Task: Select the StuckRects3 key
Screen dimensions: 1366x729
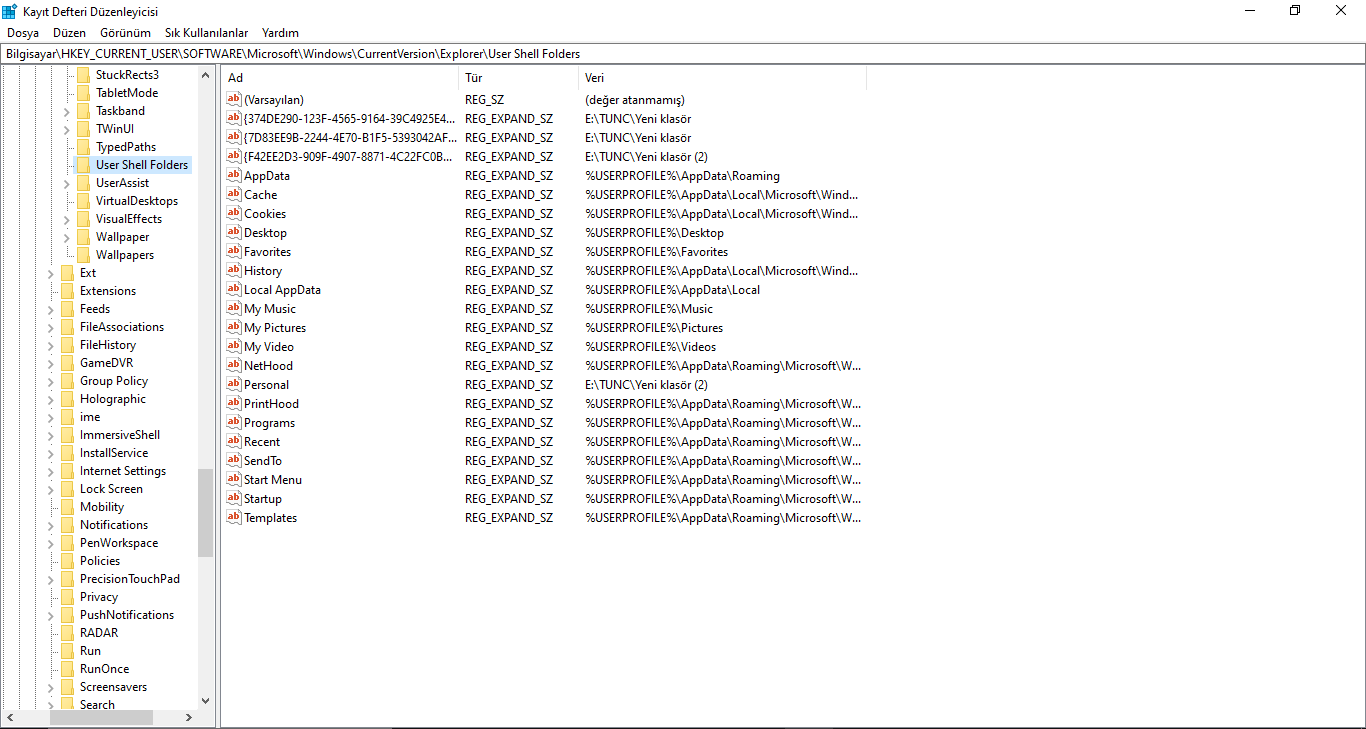Action: (x=127, y=75)
